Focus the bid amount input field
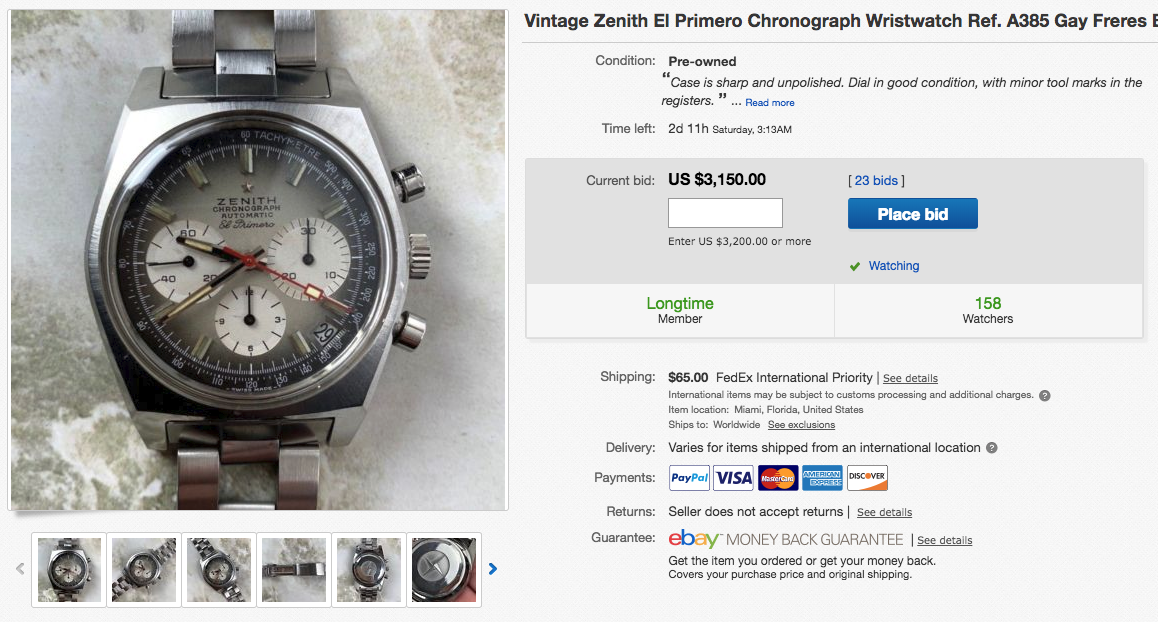Image resolution: width=1158 pixels, height=622 pixels. tap(725, 213)
